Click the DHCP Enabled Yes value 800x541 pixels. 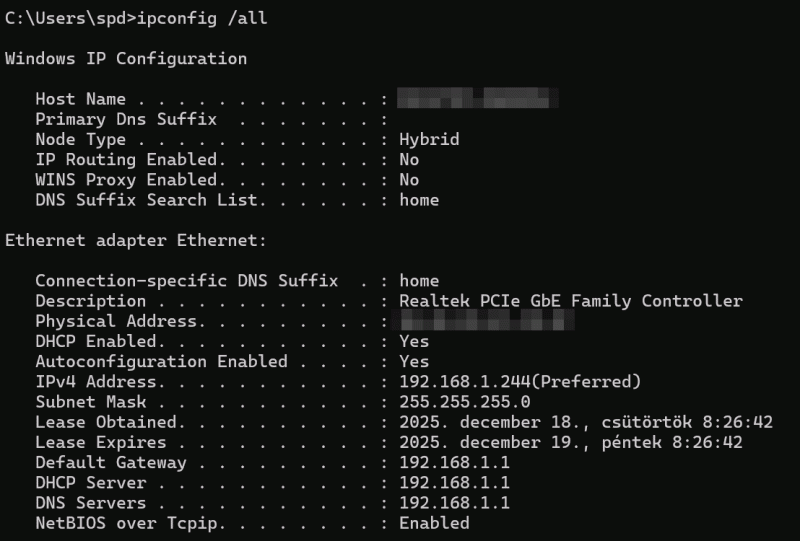point(414,341)
